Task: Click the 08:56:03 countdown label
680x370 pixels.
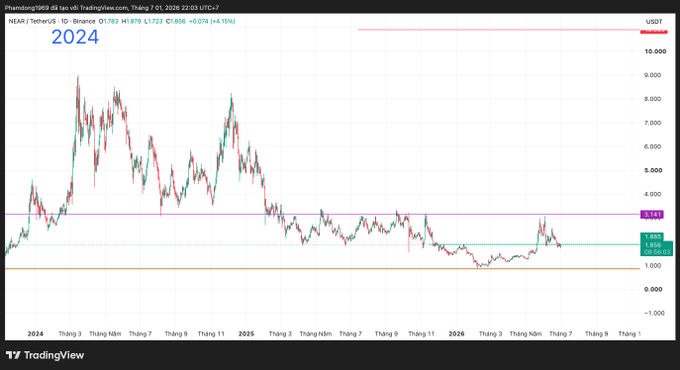Action: click(657, 252)
